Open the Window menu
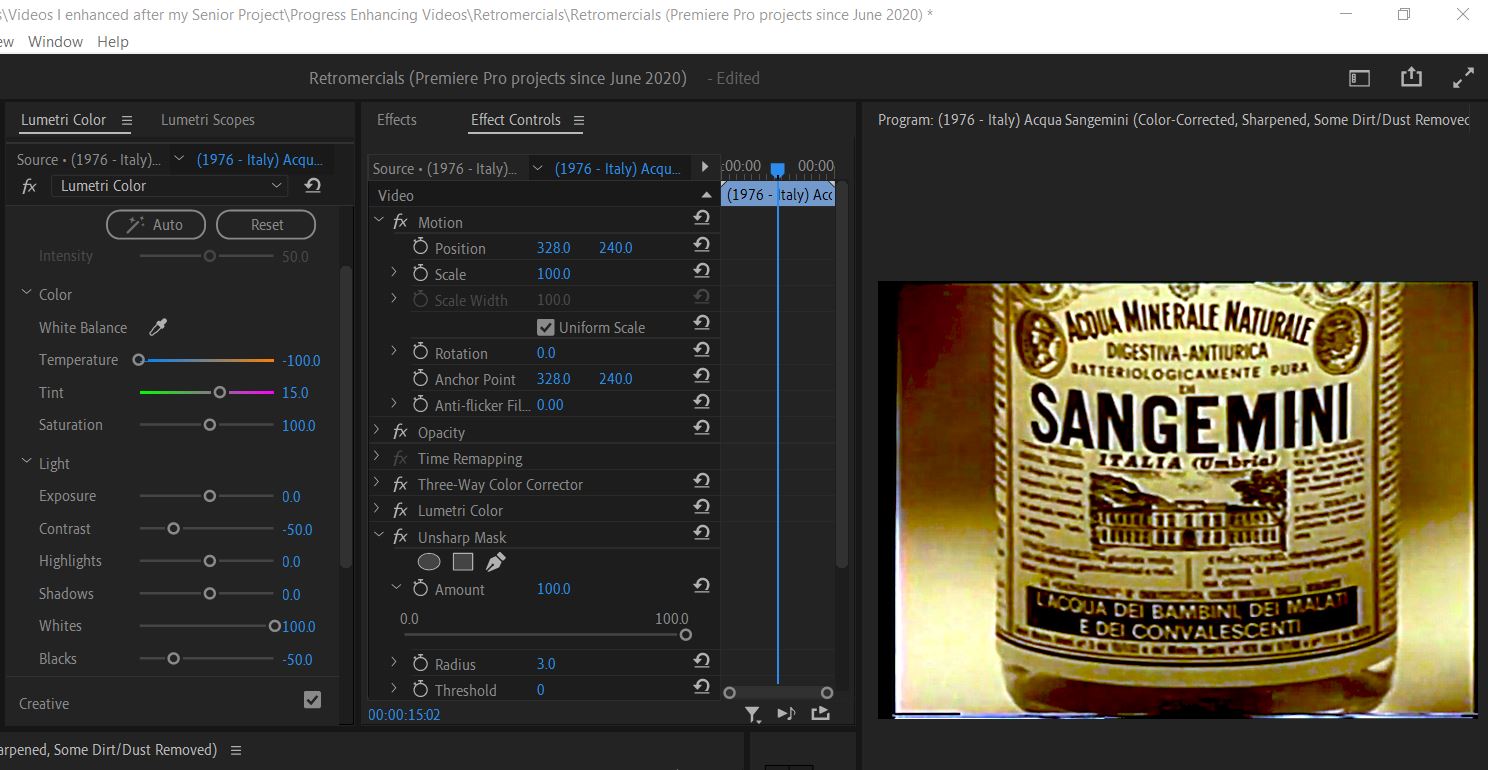1488x770 pixels. click(x=55, y=42)
